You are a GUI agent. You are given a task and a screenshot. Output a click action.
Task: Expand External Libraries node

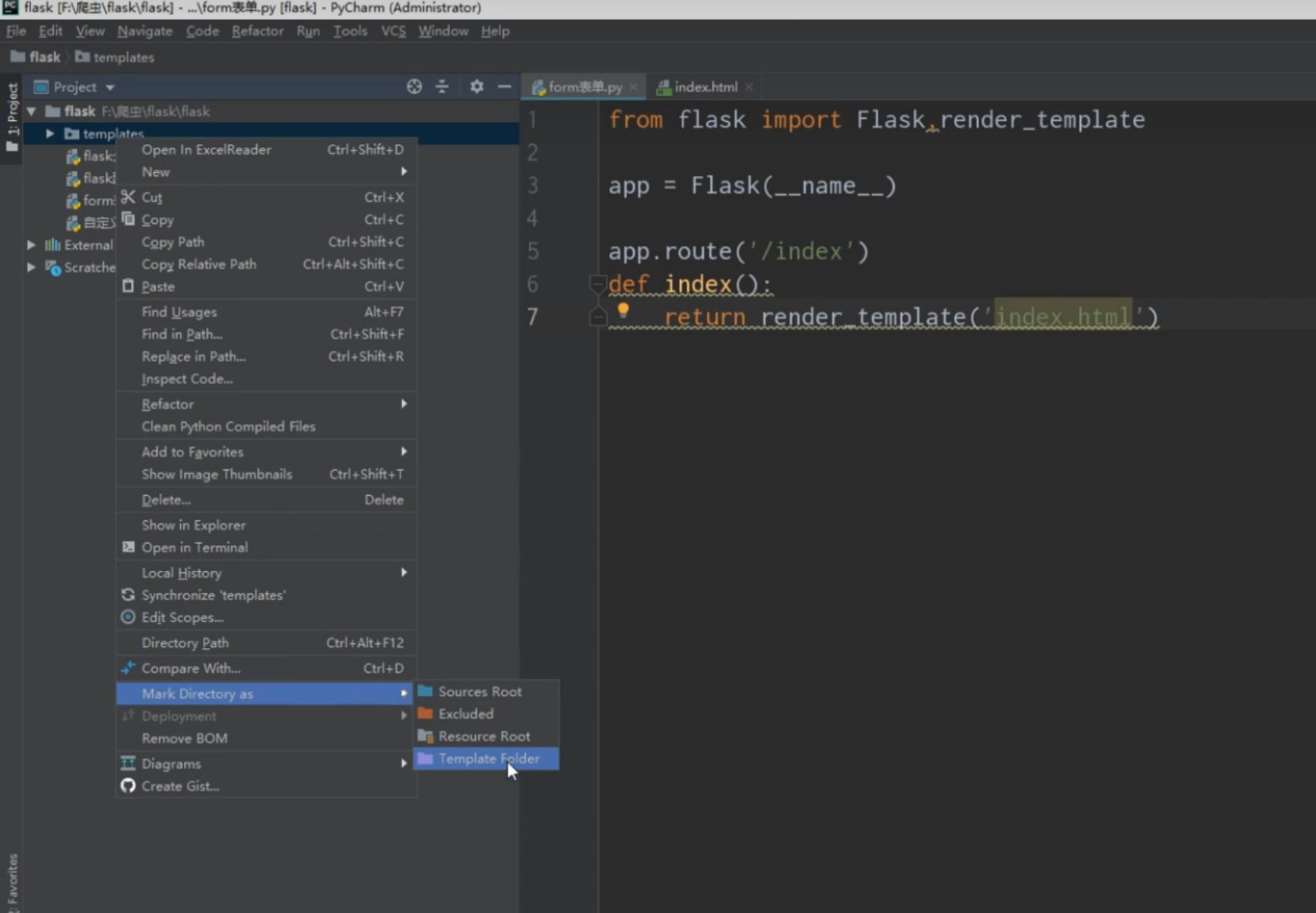pos(31,244)
